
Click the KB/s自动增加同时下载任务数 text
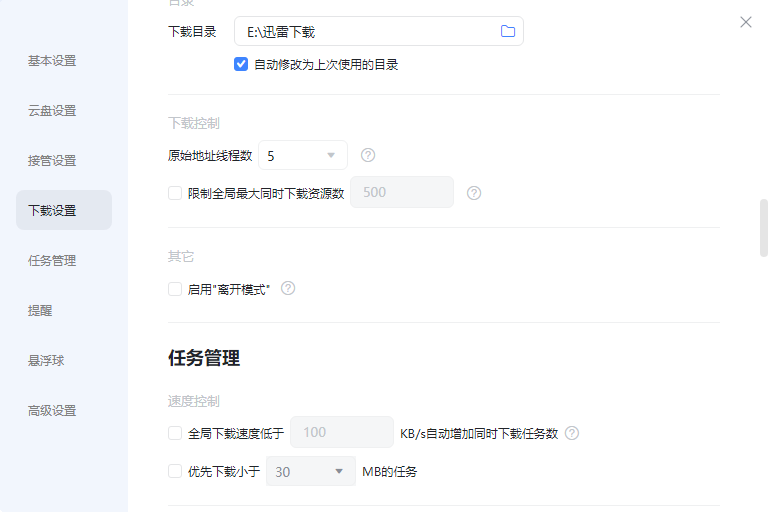coord(479,434)
